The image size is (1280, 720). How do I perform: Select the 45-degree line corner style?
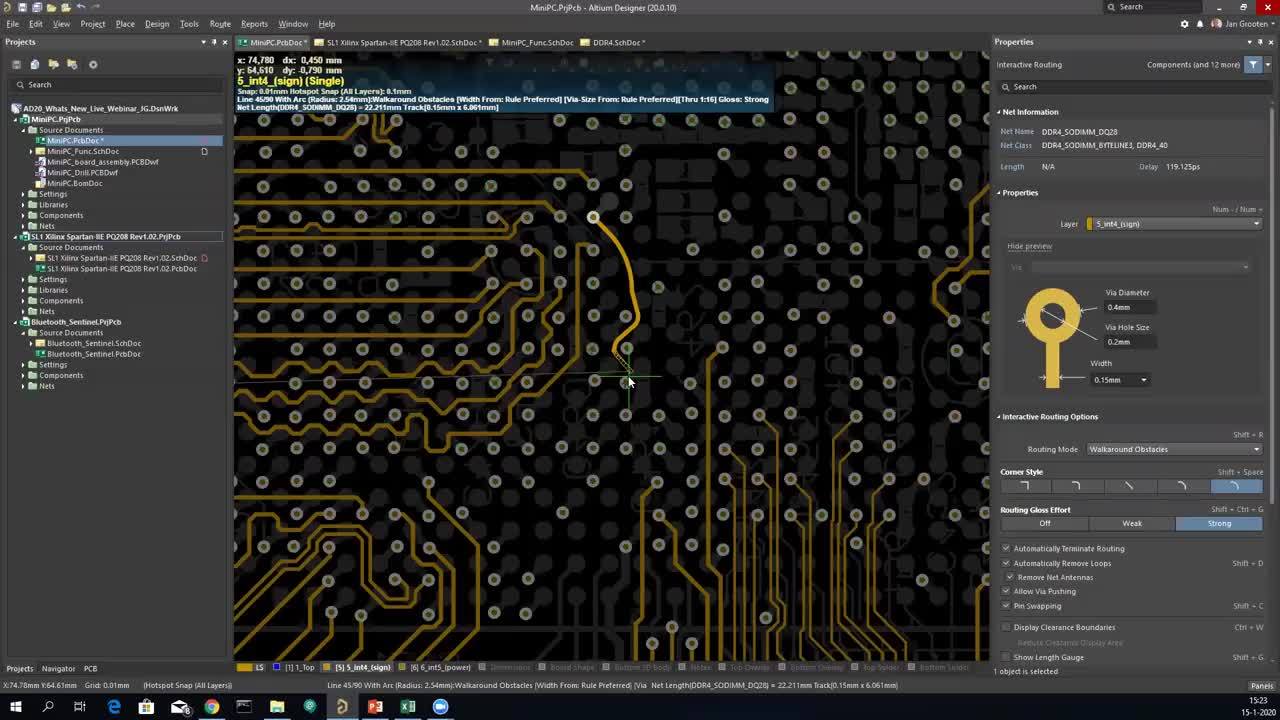(x=1128, y=485)
